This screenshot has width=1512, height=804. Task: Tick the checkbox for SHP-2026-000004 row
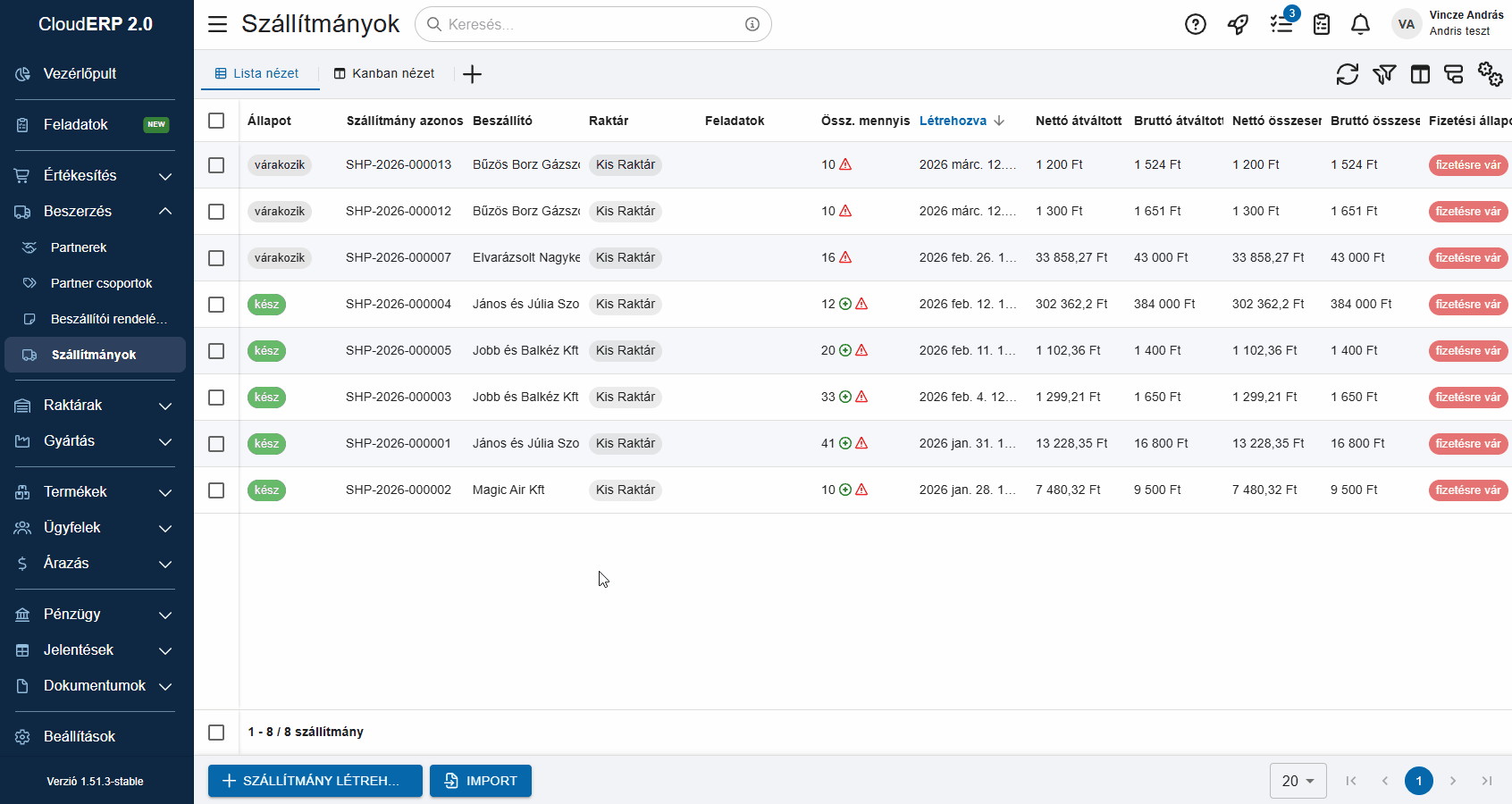tap(216, 305)
